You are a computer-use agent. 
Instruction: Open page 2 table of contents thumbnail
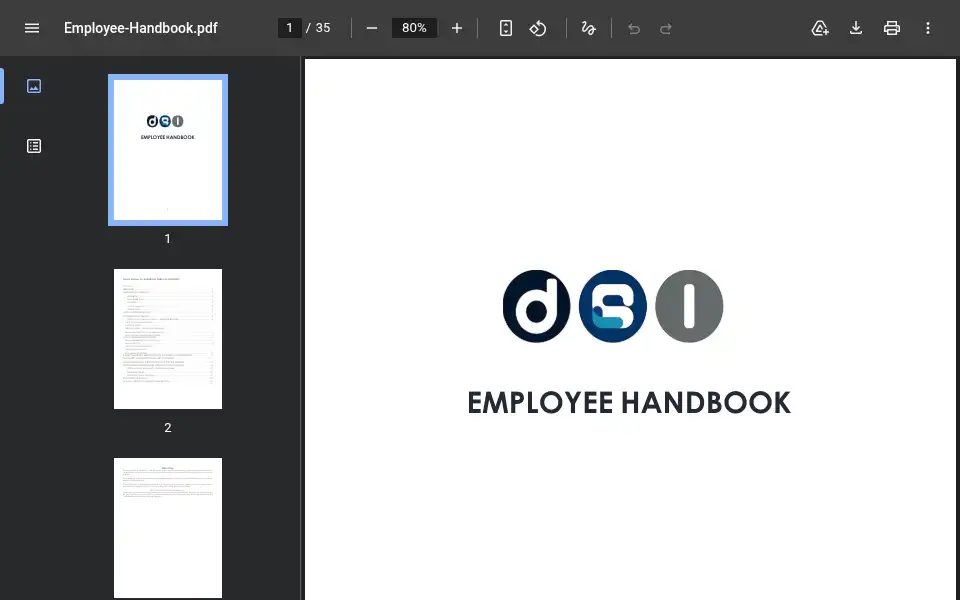coord(168,339)
